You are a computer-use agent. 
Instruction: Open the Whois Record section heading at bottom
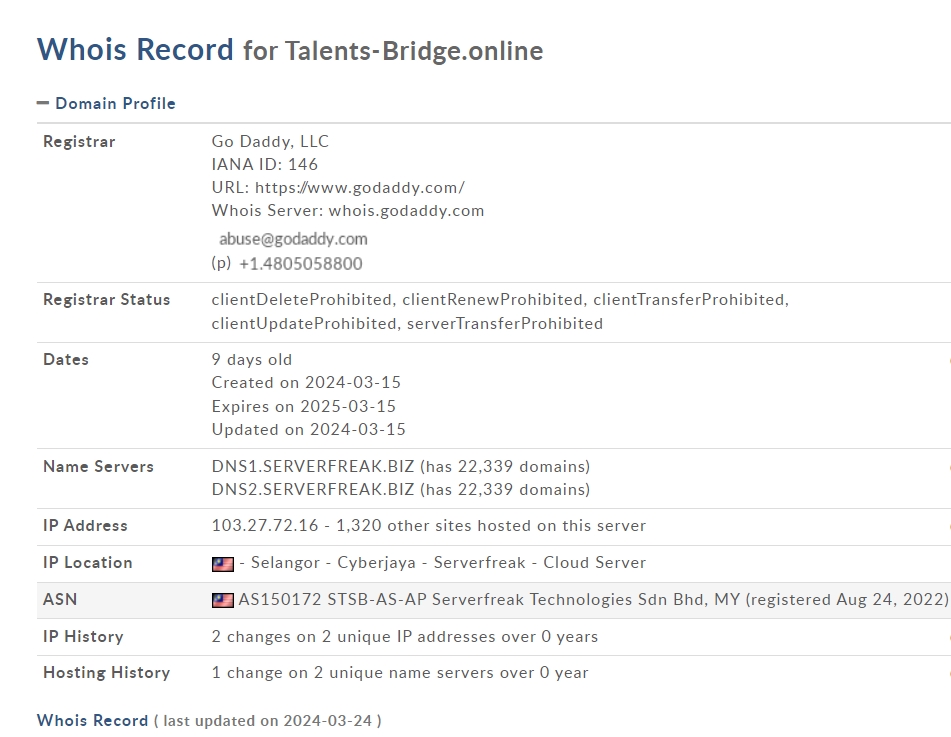[x=92, y=721]
